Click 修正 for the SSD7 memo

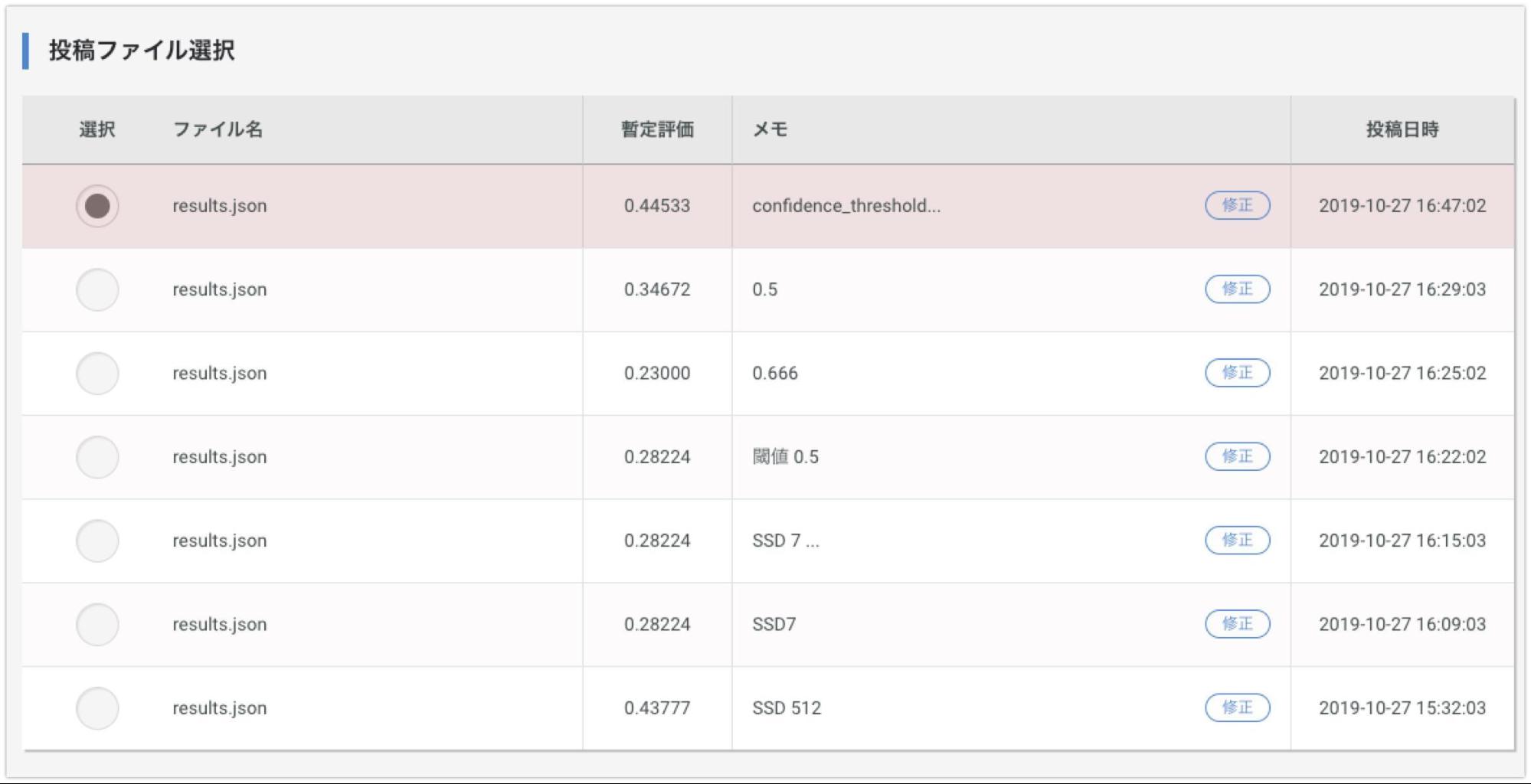[1238, 624]
